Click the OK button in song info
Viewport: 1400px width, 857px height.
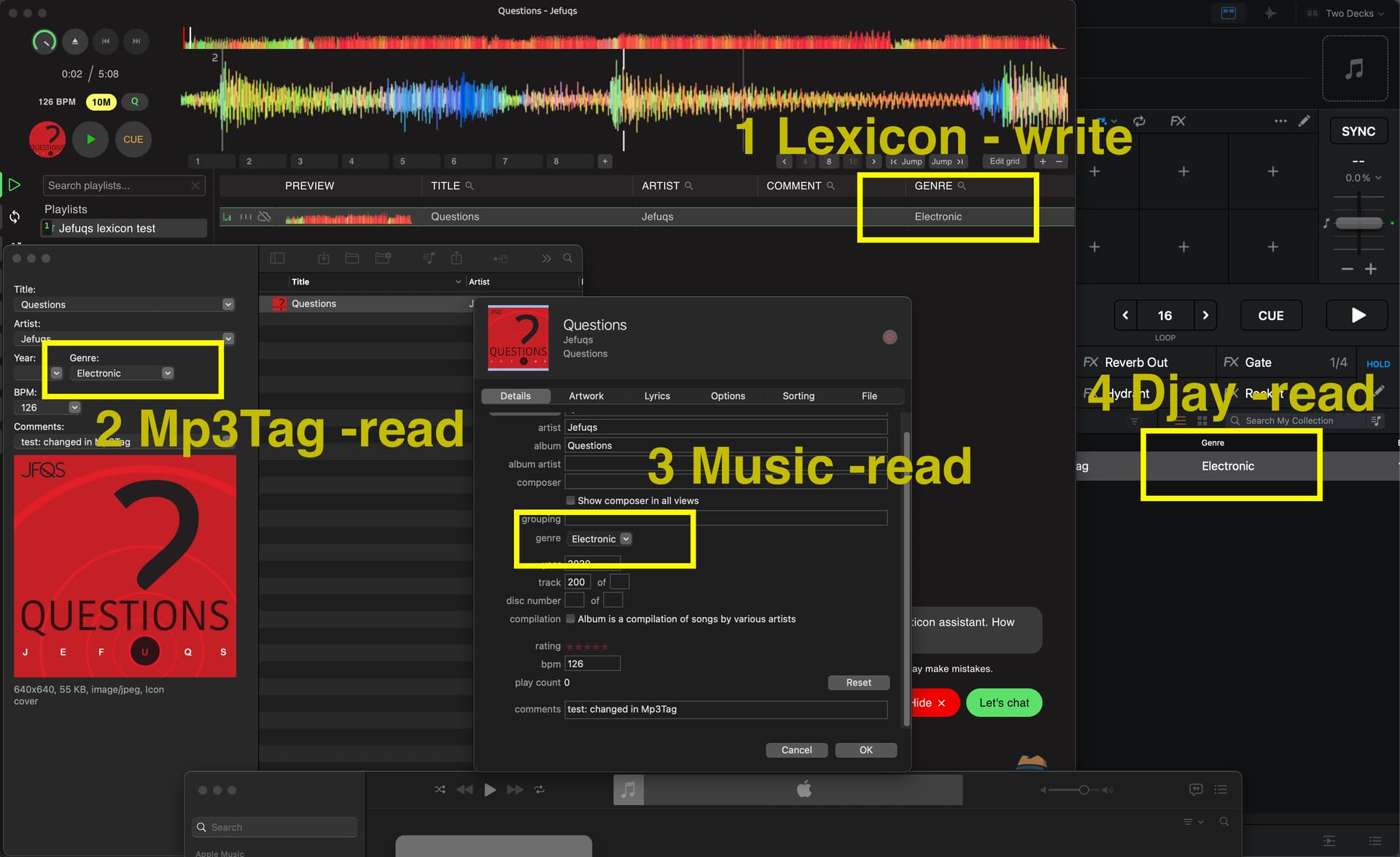coord(866,750)
